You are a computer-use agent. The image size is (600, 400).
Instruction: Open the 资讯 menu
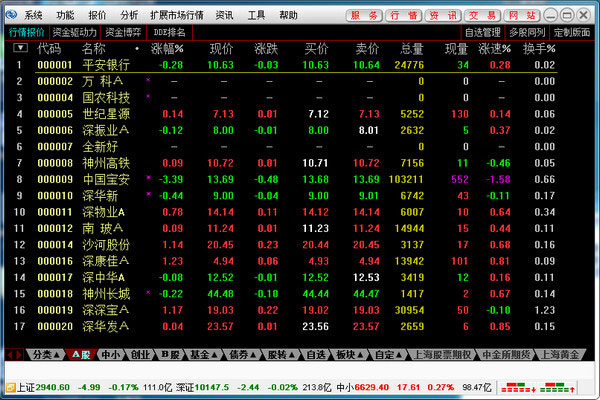pos(224,15)
